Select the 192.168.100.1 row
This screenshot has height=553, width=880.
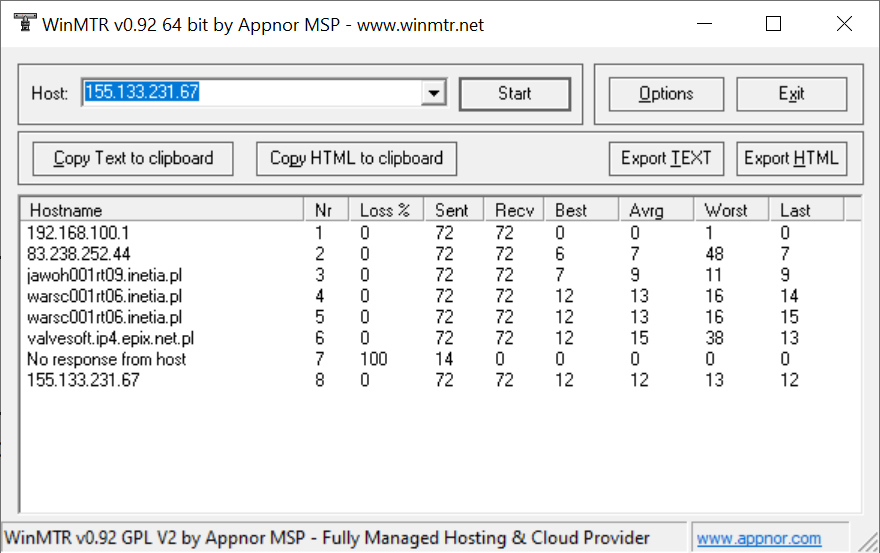coord(441,232)
